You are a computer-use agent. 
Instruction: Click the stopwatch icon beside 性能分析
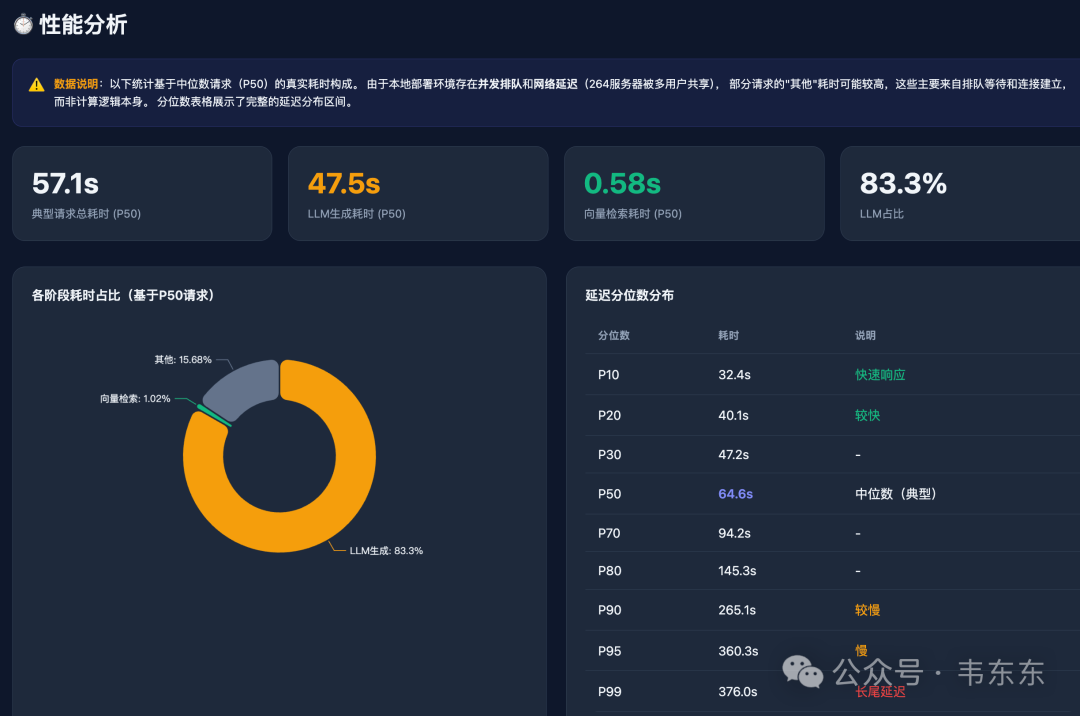[23, 25]
